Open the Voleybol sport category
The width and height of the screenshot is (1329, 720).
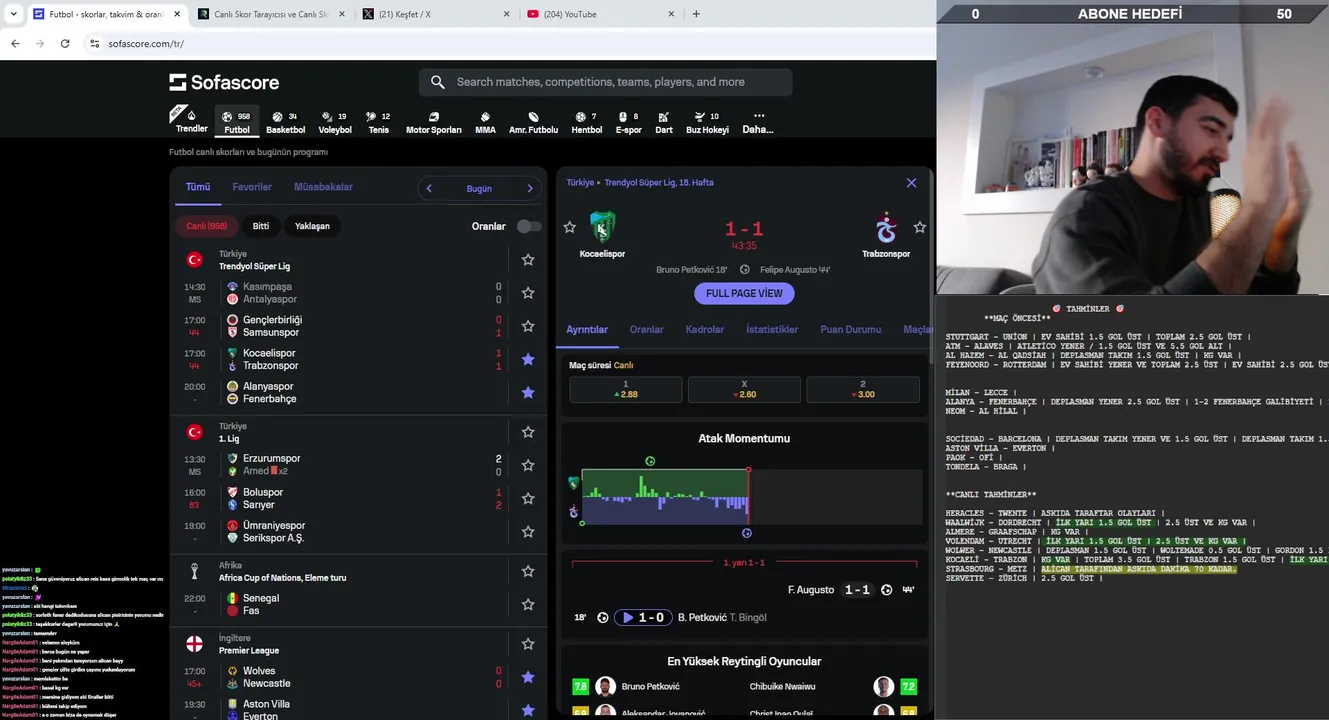pos(335,122)
